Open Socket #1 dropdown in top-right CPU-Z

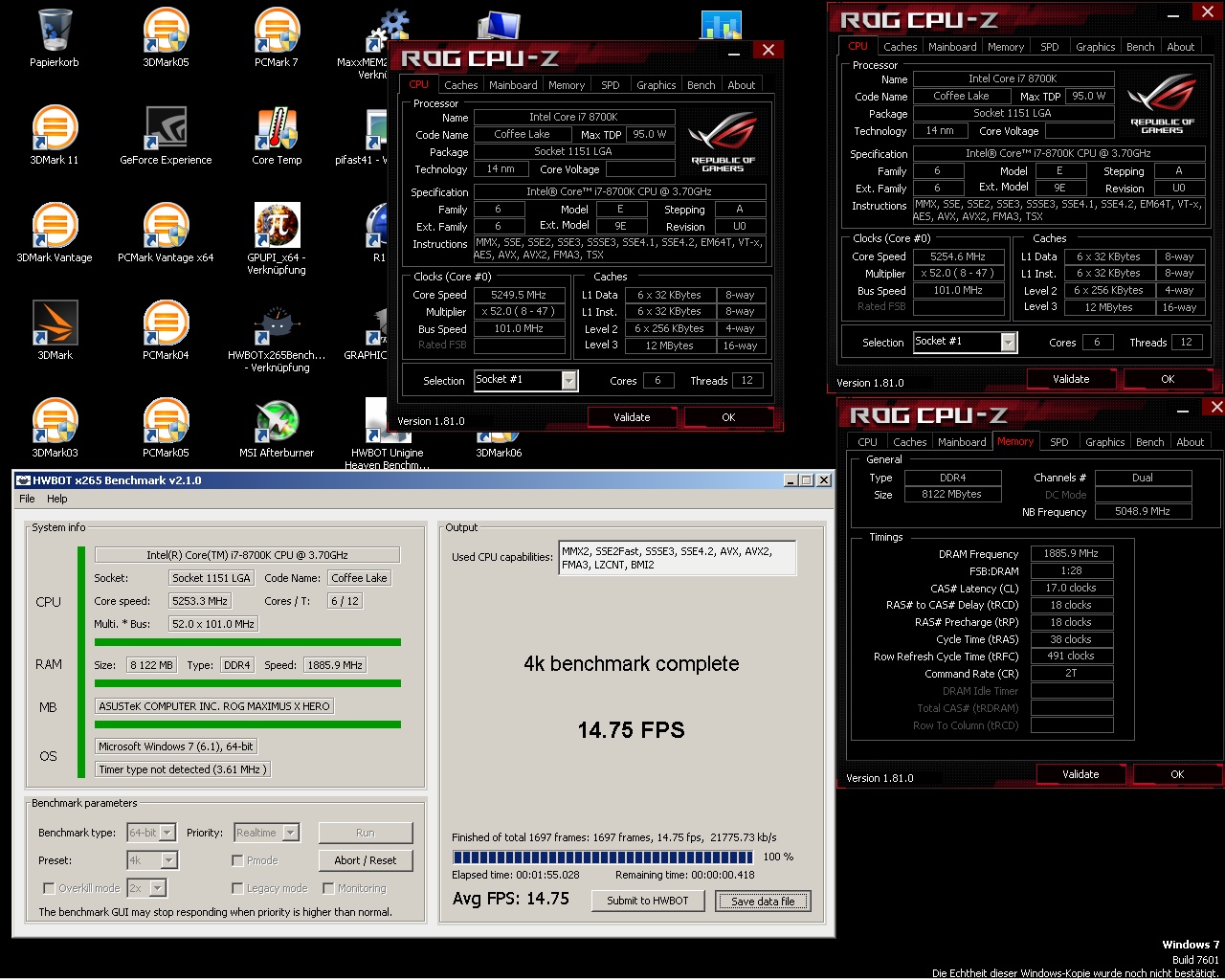[965, 342]
